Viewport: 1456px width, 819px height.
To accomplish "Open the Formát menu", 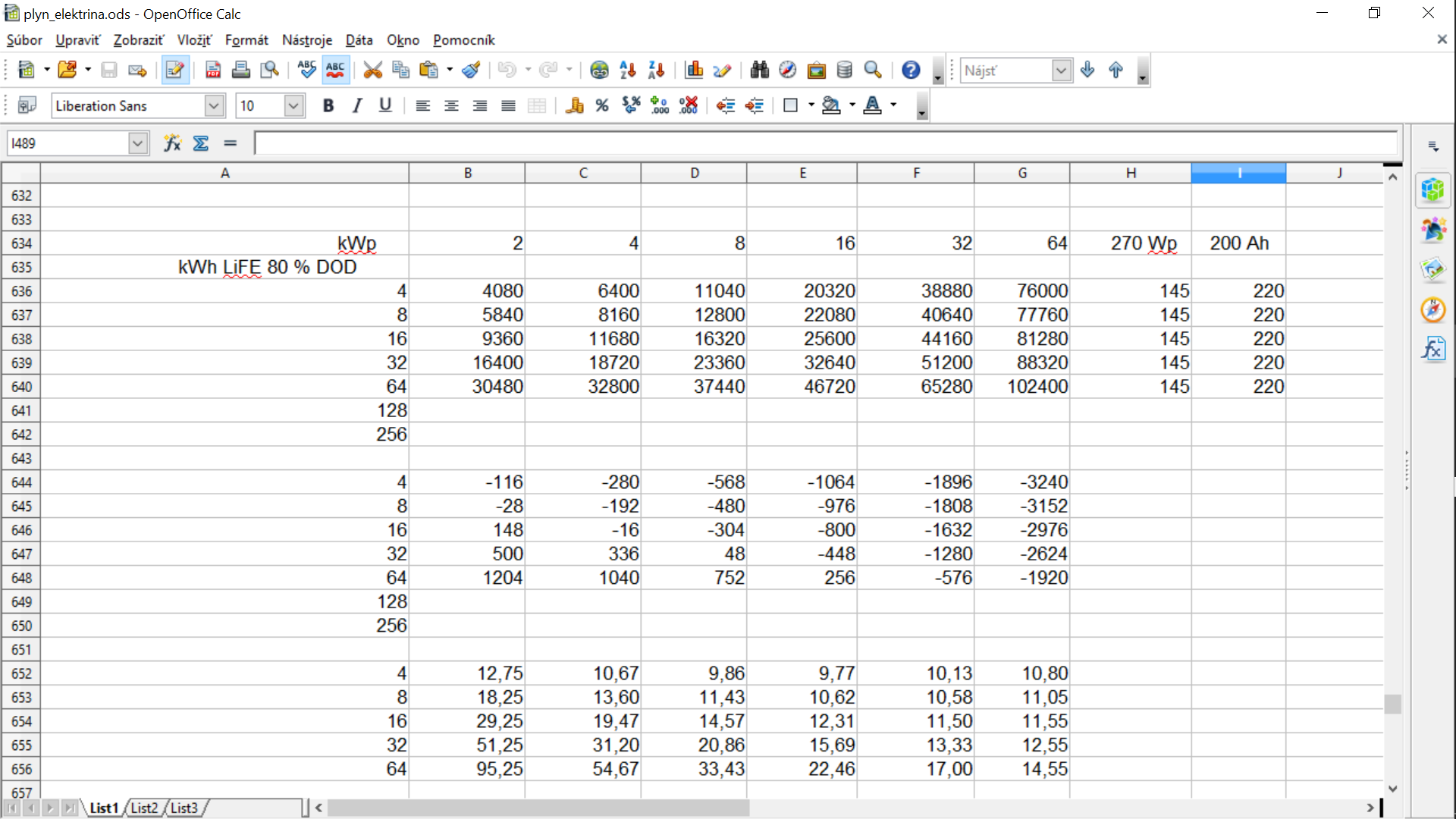I will point(246,40).
